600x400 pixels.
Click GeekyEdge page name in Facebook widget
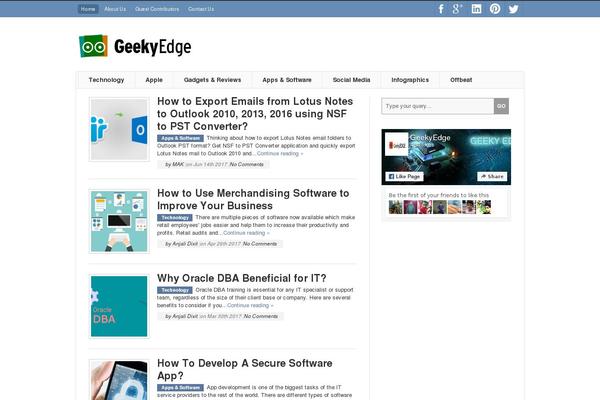(430, 138)
